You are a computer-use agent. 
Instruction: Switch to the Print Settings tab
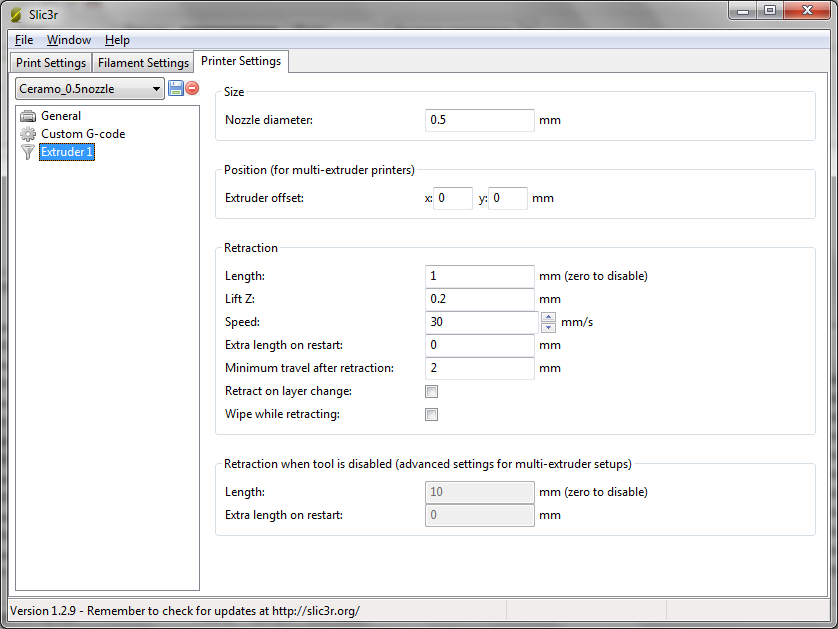[x=51, y=63]
